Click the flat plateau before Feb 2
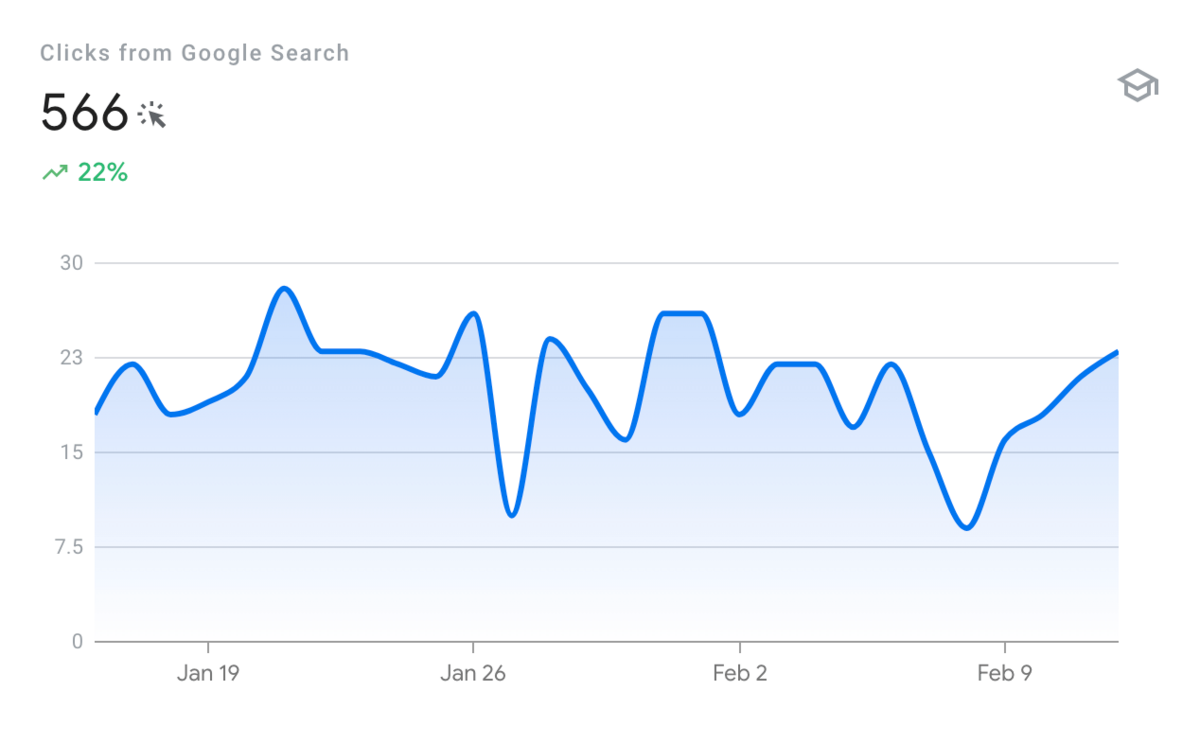This screenshot has width=1200, height=744. point(684,314)
